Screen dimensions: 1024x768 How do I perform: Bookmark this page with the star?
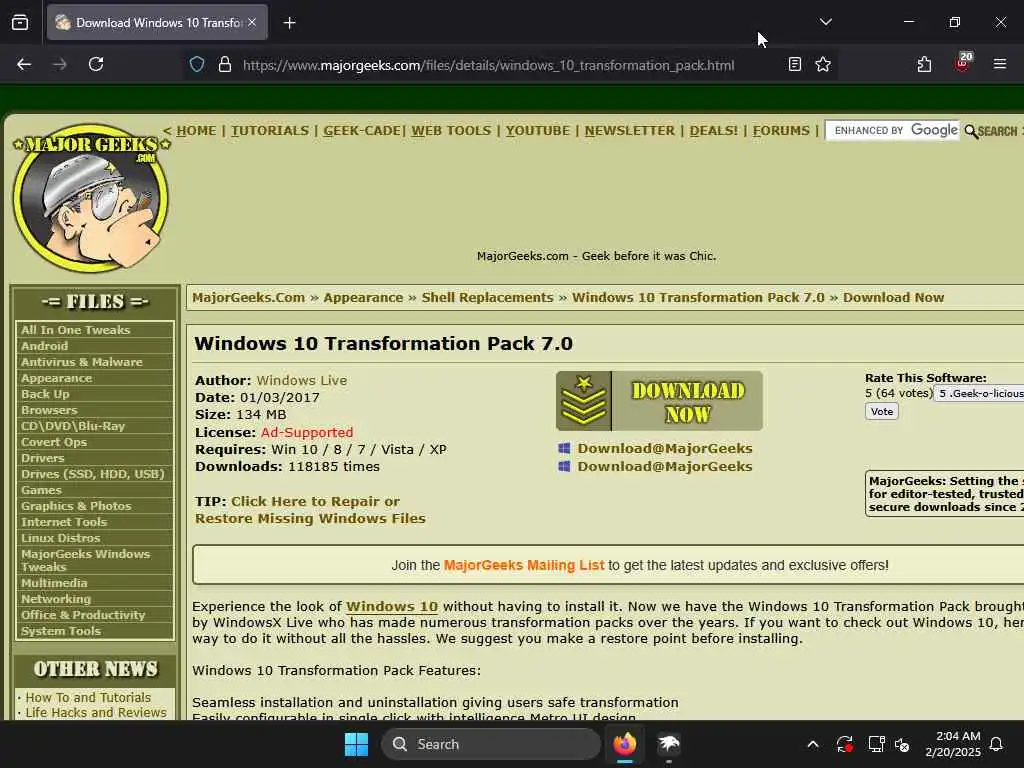tap(823, 64)
